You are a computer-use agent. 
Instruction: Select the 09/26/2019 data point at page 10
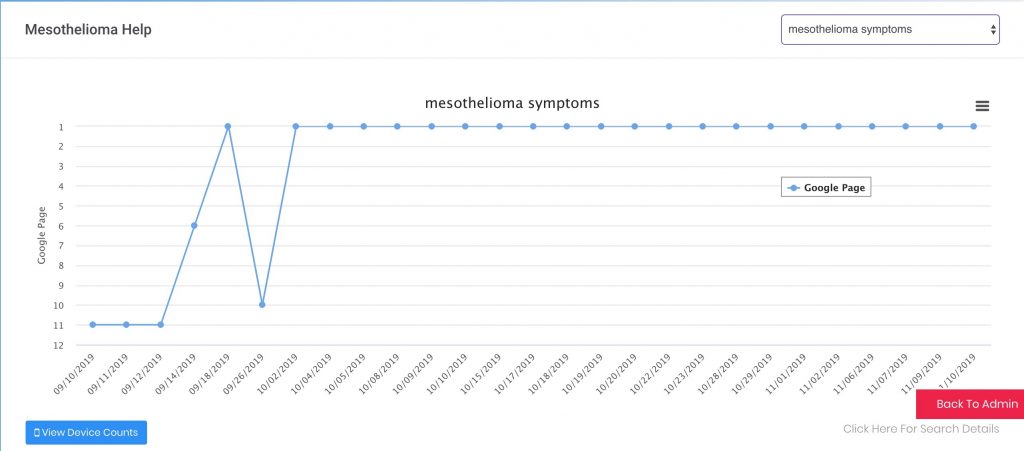262,305
